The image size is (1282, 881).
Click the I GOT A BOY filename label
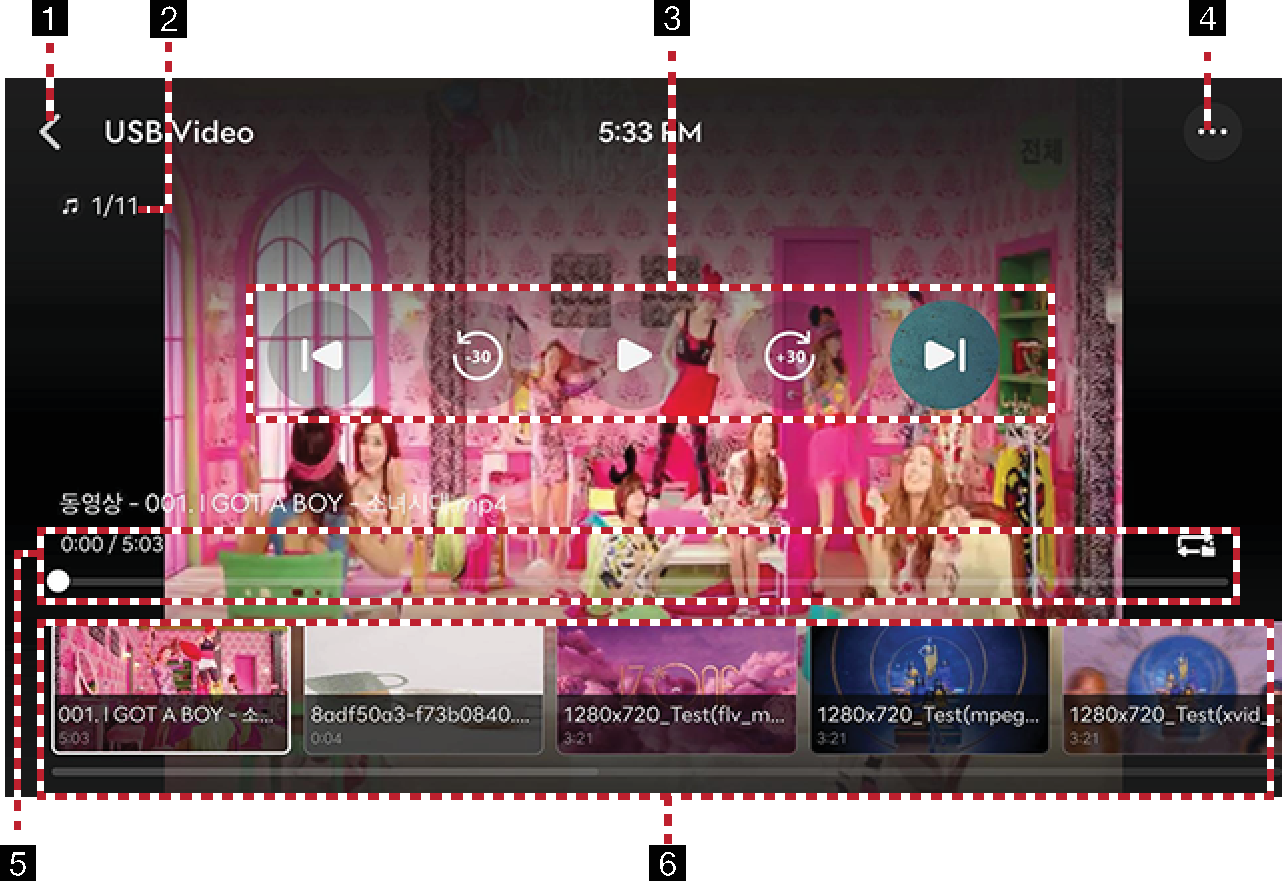tap(284, 504)
